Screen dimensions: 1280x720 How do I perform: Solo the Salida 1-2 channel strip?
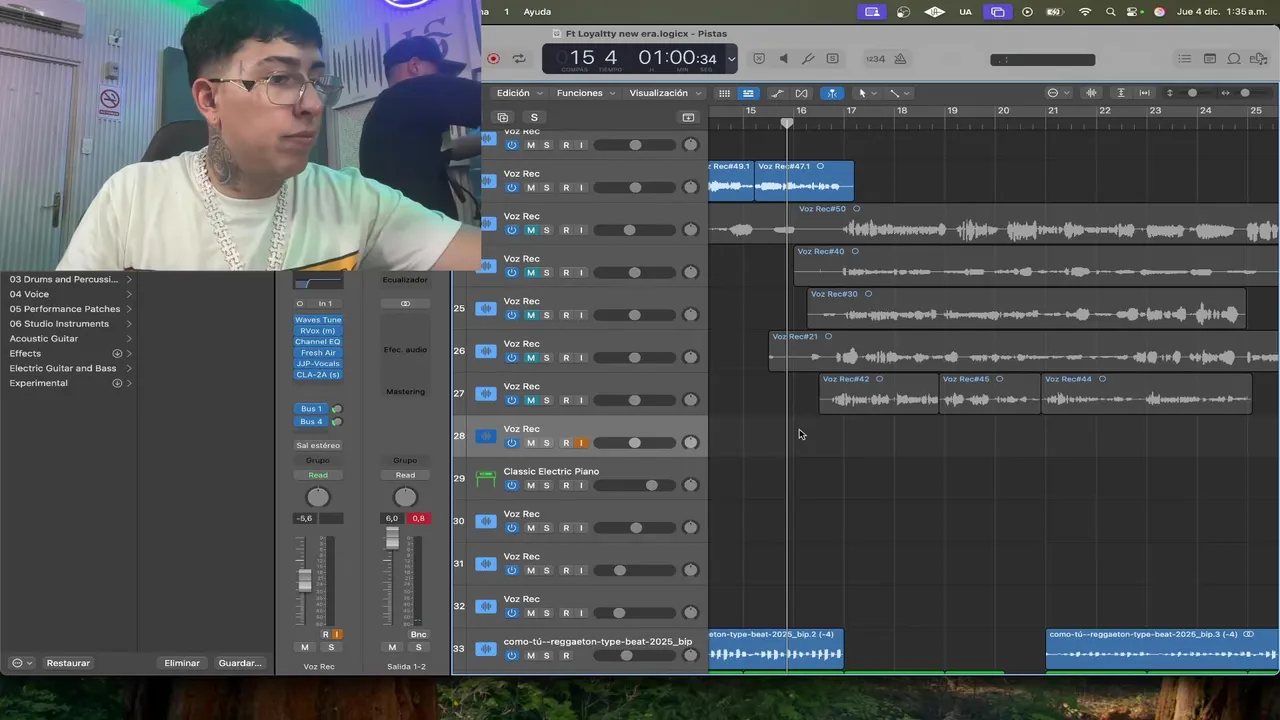point(418,647)
